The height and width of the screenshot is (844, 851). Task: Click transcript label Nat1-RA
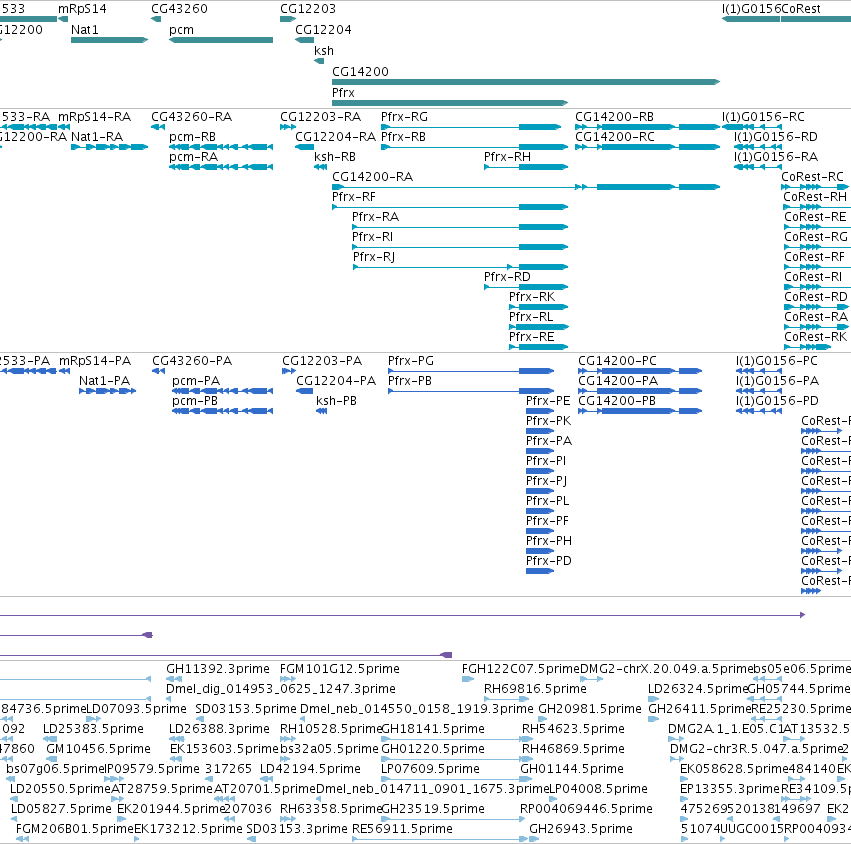pos(97,137)
